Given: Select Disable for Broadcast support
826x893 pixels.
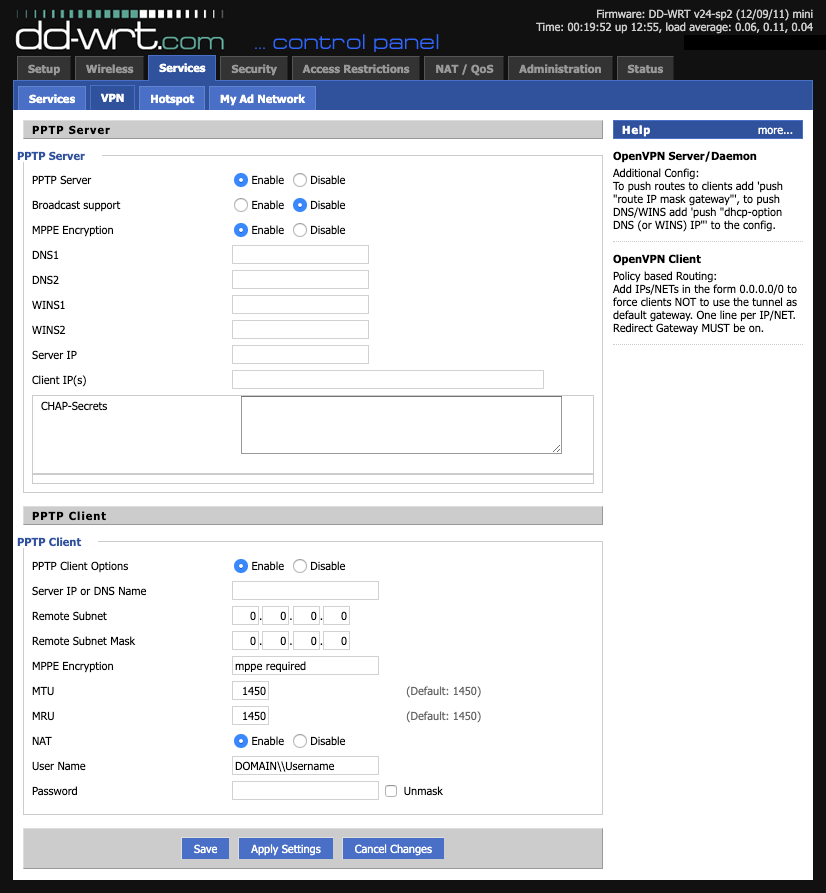Looking at the screenshot, I should coord(300,205).
